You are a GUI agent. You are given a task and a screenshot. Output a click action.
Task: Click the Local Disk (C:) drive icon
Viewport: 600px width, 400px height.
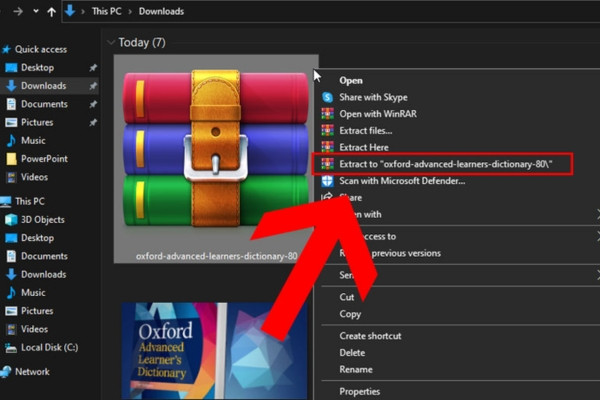pos(11,348)
